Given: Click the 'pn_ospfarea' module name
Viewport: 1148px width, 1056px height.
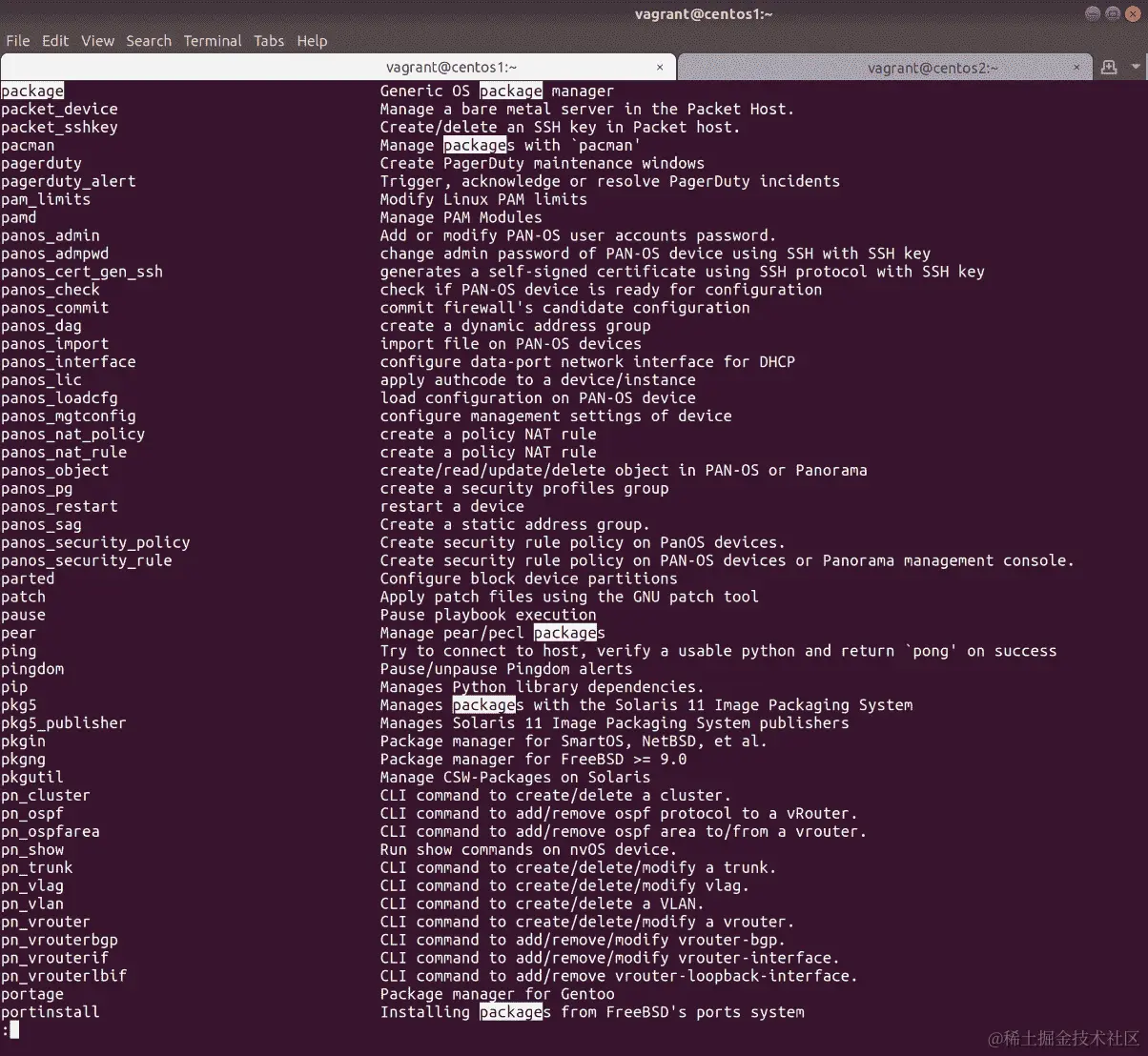Looking at the screenshot, I should click(51, 833).
